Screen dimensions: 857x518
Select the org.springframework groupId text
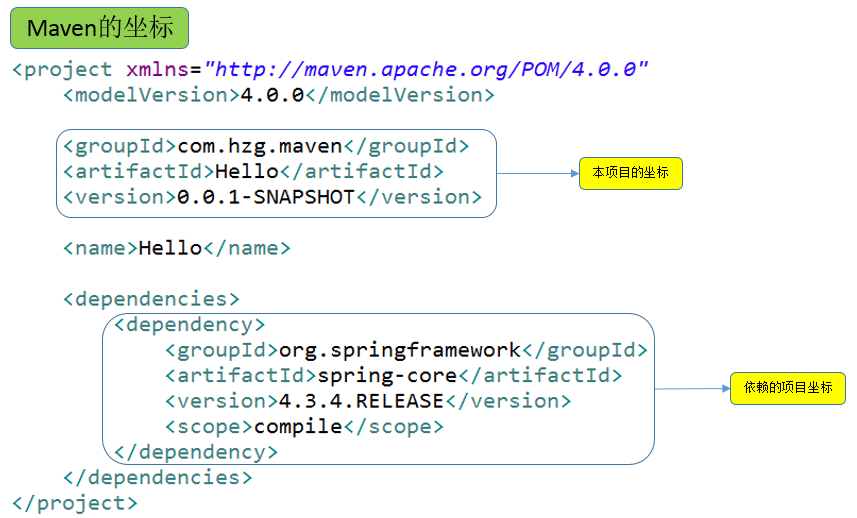click(x=400, y=350)
